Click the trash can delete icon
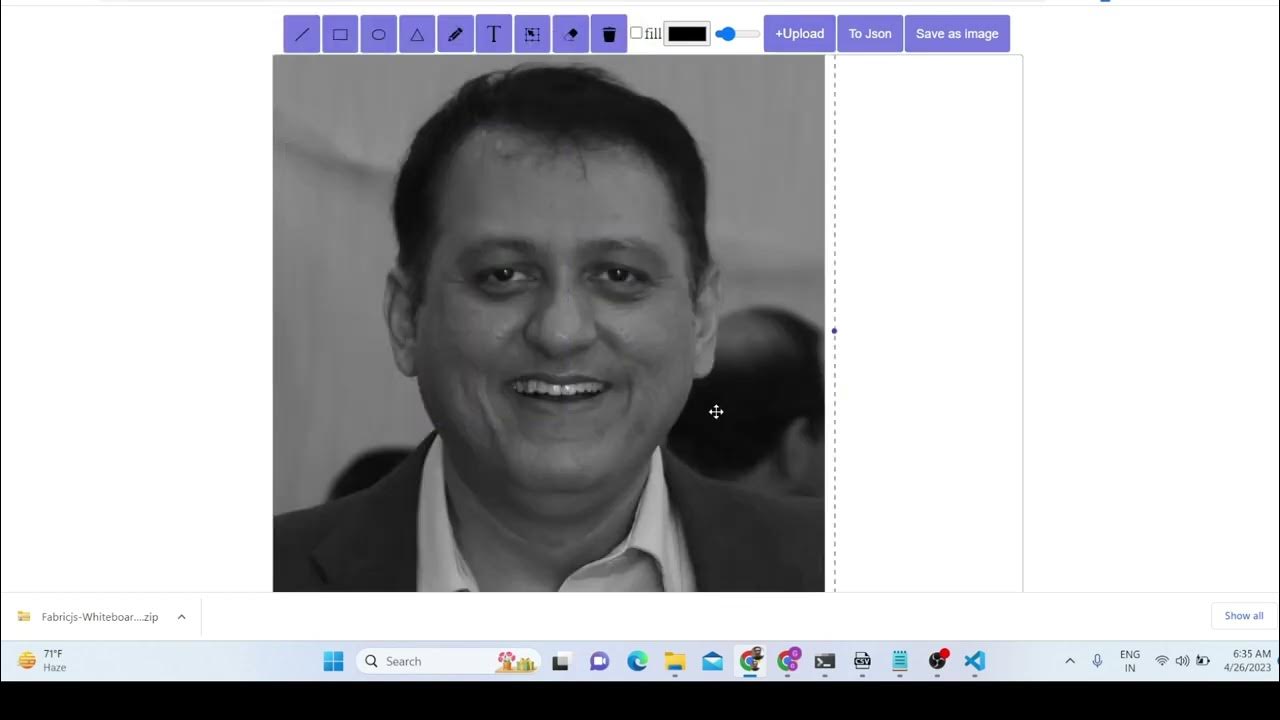 click(609, 34)
